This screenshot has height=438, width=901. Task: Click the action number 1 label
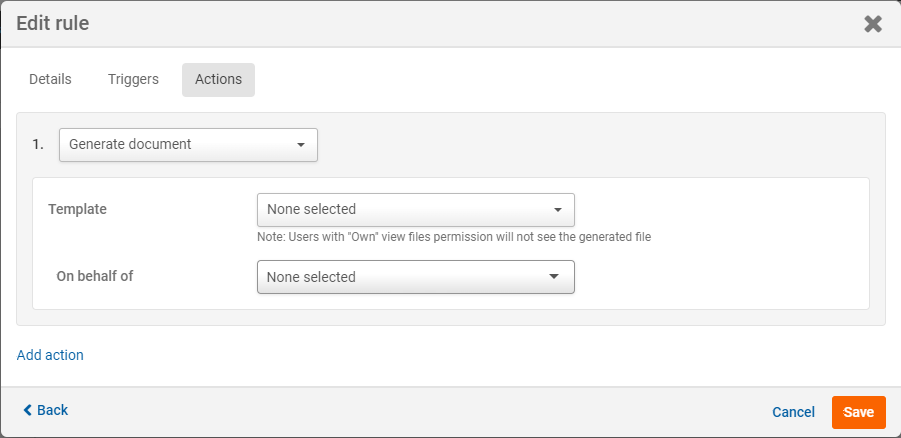[38, 145]
